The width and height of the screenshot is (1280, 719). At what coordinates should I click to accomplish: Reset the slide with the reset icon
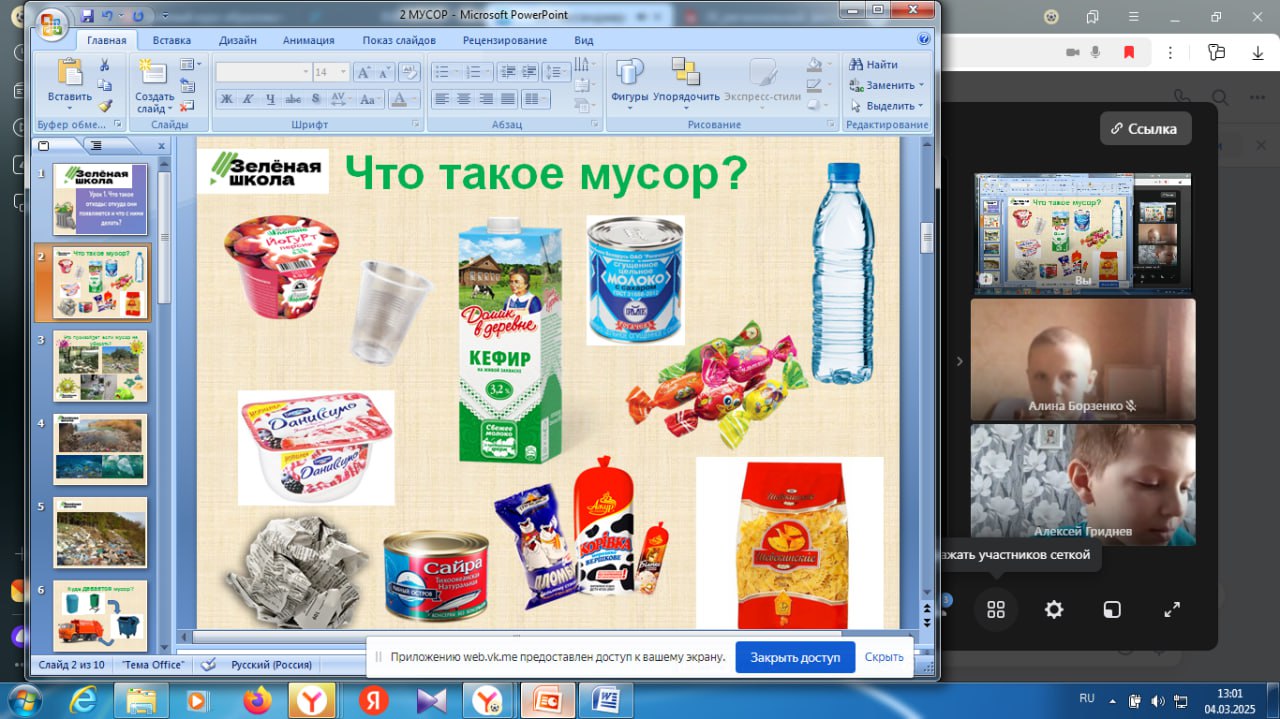tap(187, 84)
